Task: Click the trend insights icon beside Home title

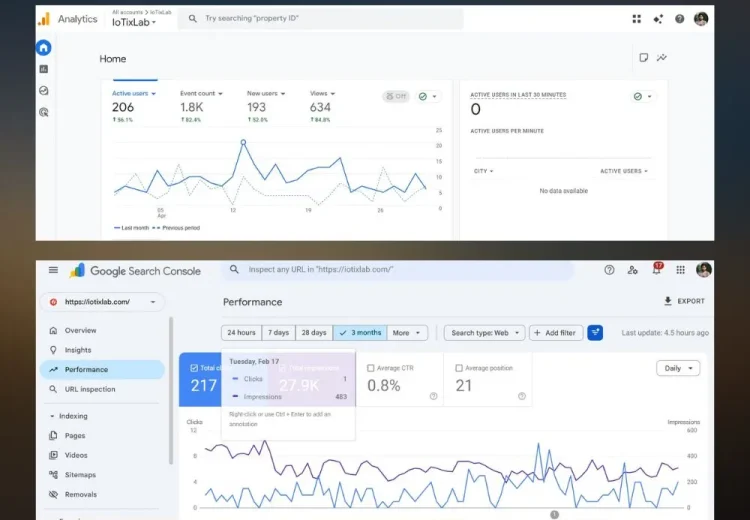Action: (x=662, y=57)
